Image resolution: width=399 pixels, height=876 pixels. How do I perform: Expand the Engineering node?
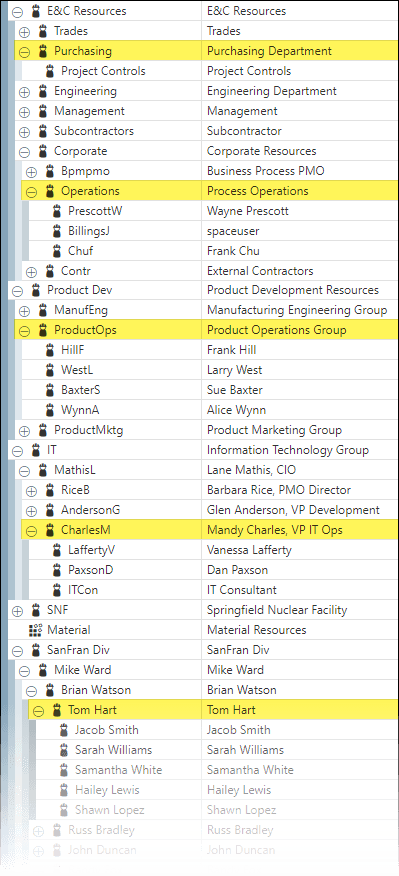coord(24,92)
